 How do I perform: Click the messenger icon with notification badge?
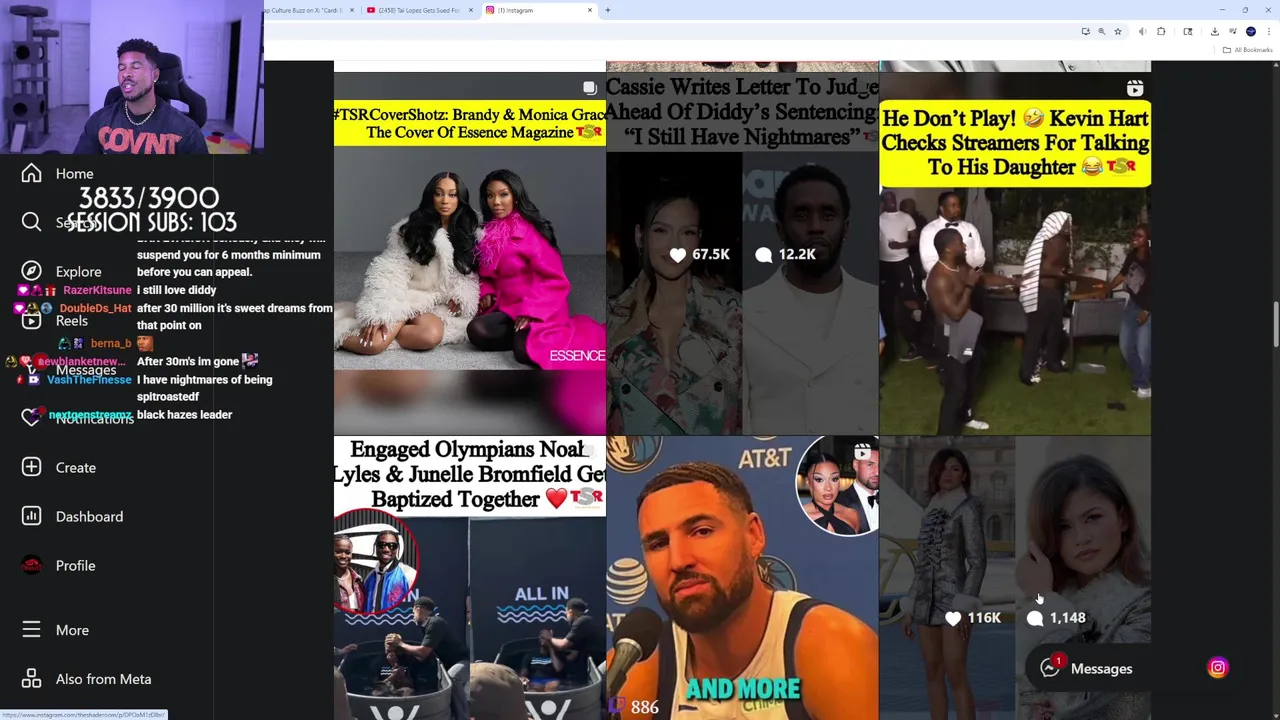point(1050,667)
